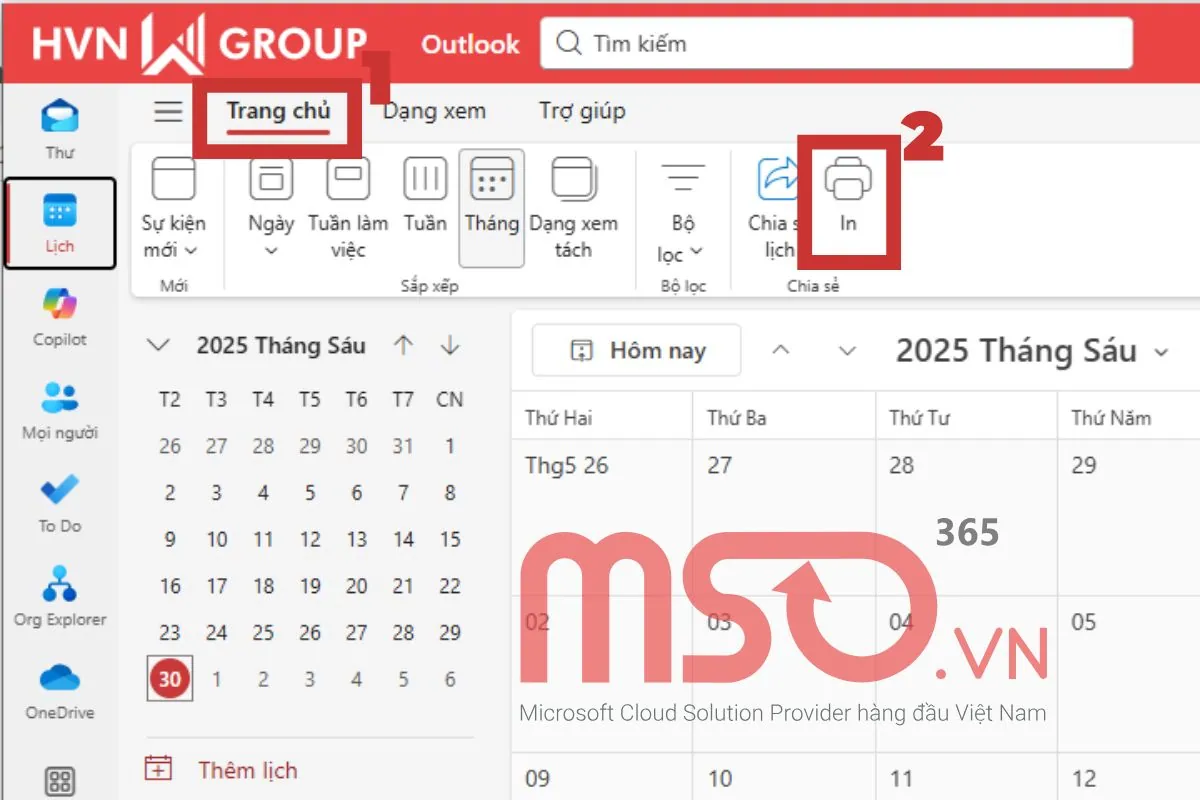Switch to the Dạng xem ribbon tab
1200x800 pixels.
coord(434,111)
